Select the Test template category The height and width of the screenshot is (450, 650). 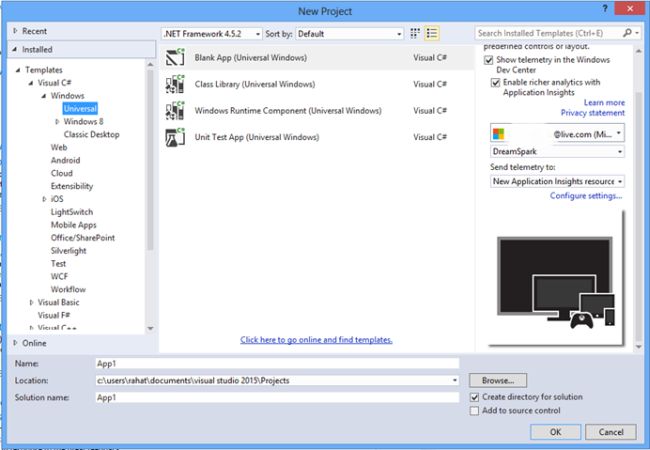point(58,264)
